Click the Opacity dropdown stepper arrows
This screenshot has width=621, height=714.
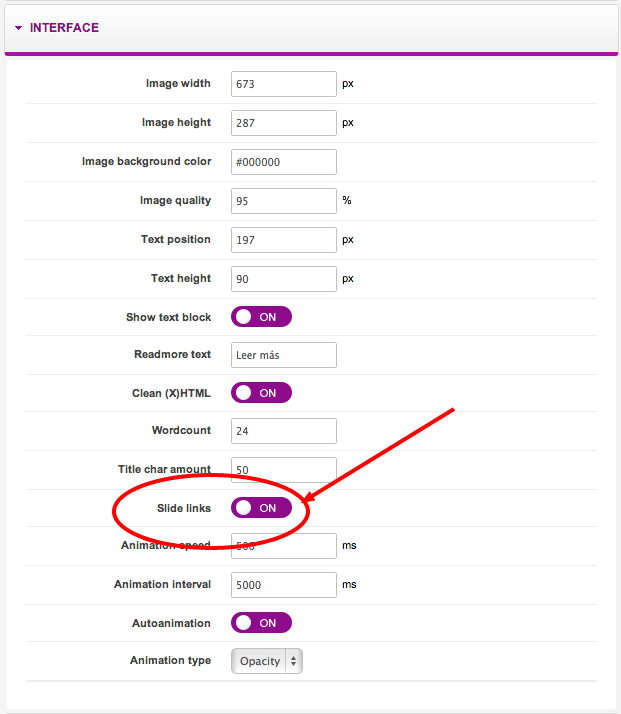coord(294,661)
